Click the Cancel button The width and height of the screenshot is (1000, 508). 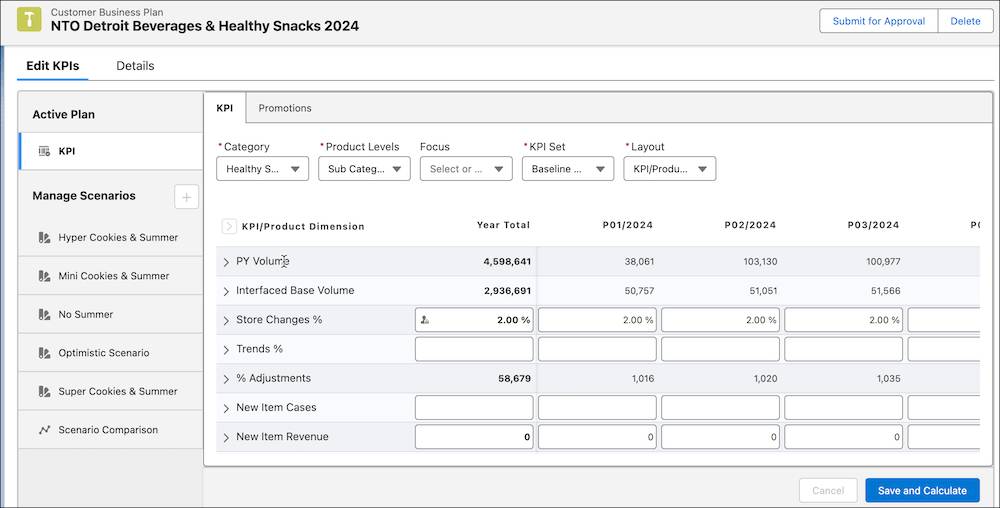[828, 490]
